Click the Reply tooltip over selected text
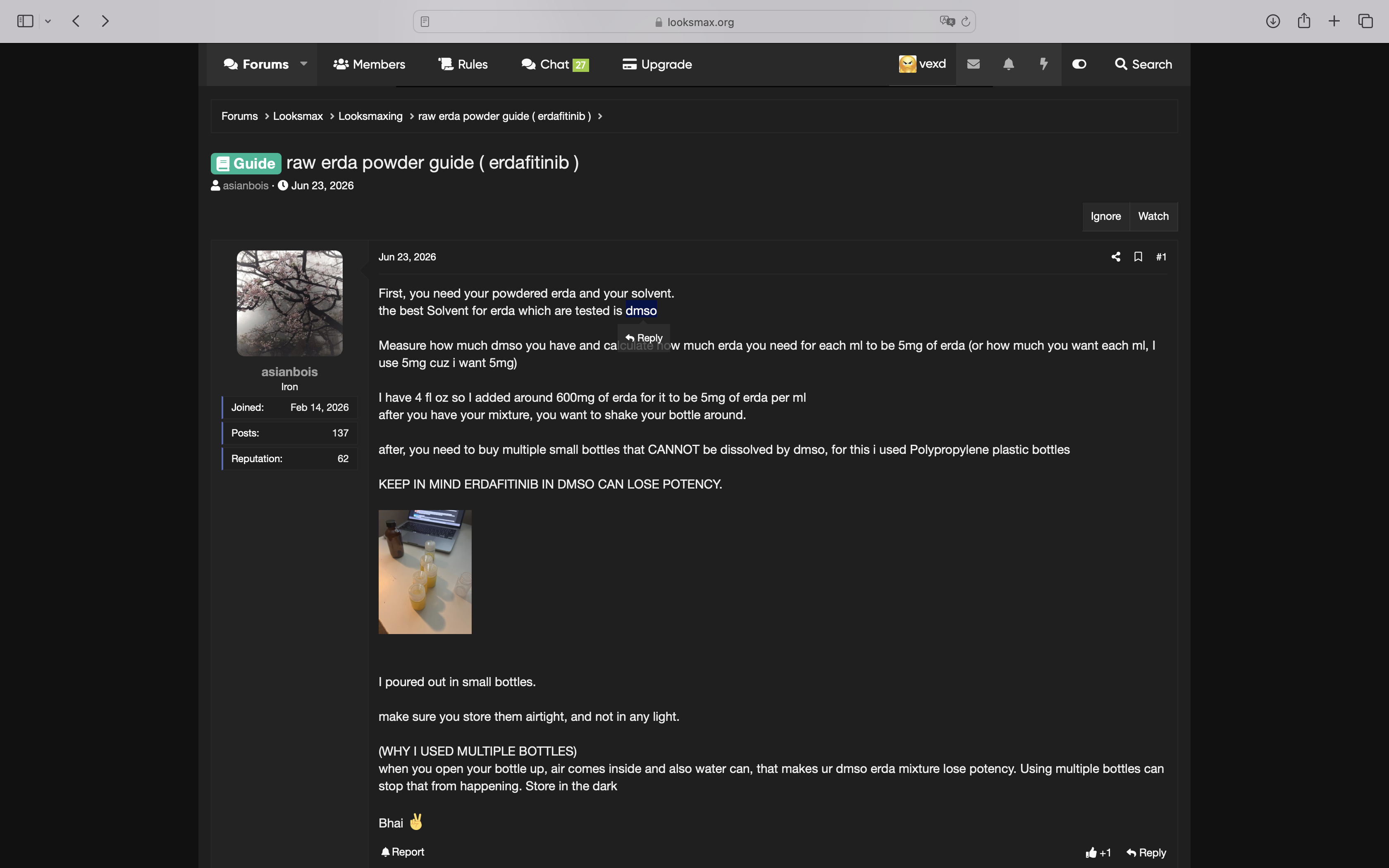 tap(643, 338)
